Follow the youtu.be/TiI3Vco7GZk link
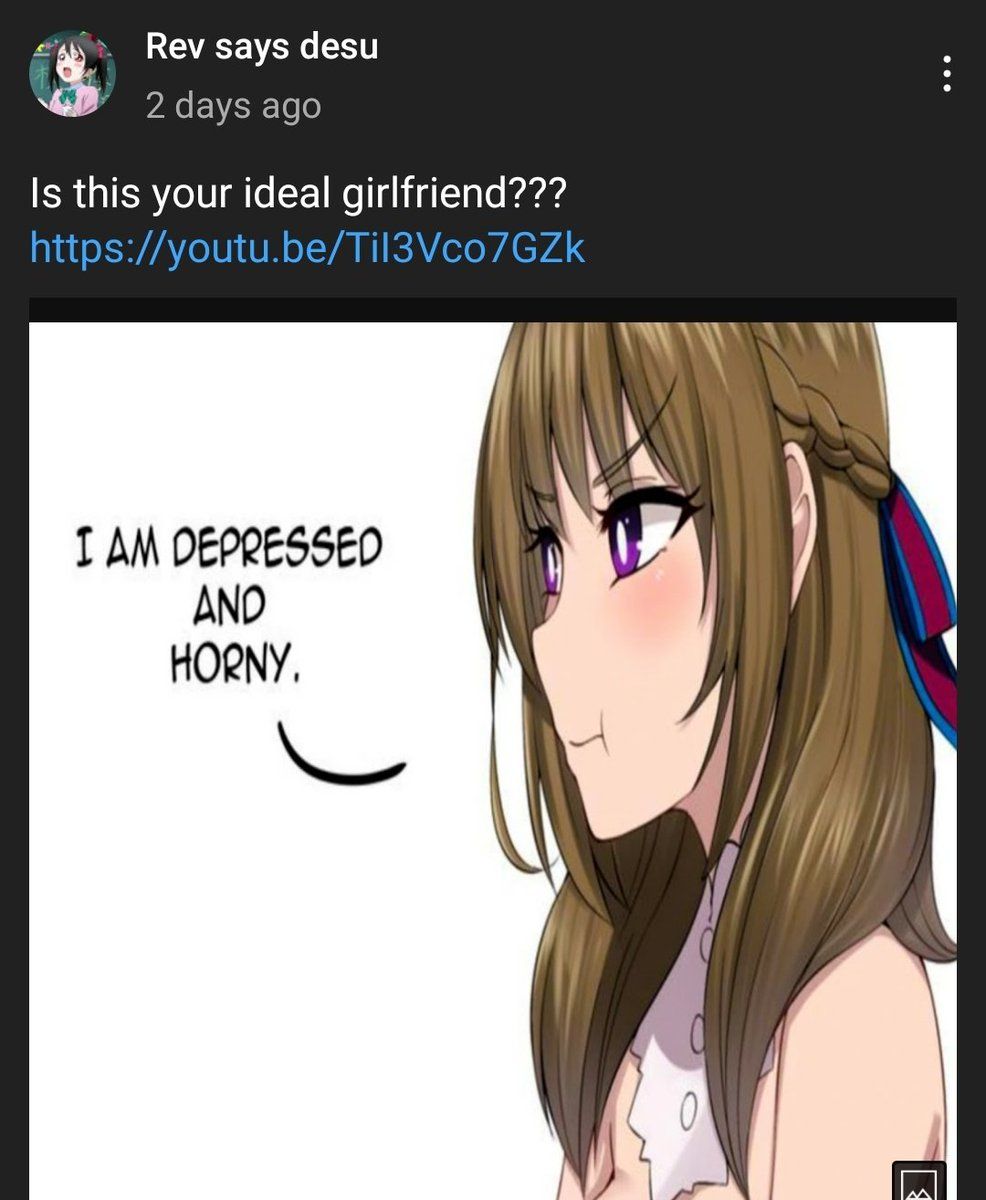 [x=308, y=247]
